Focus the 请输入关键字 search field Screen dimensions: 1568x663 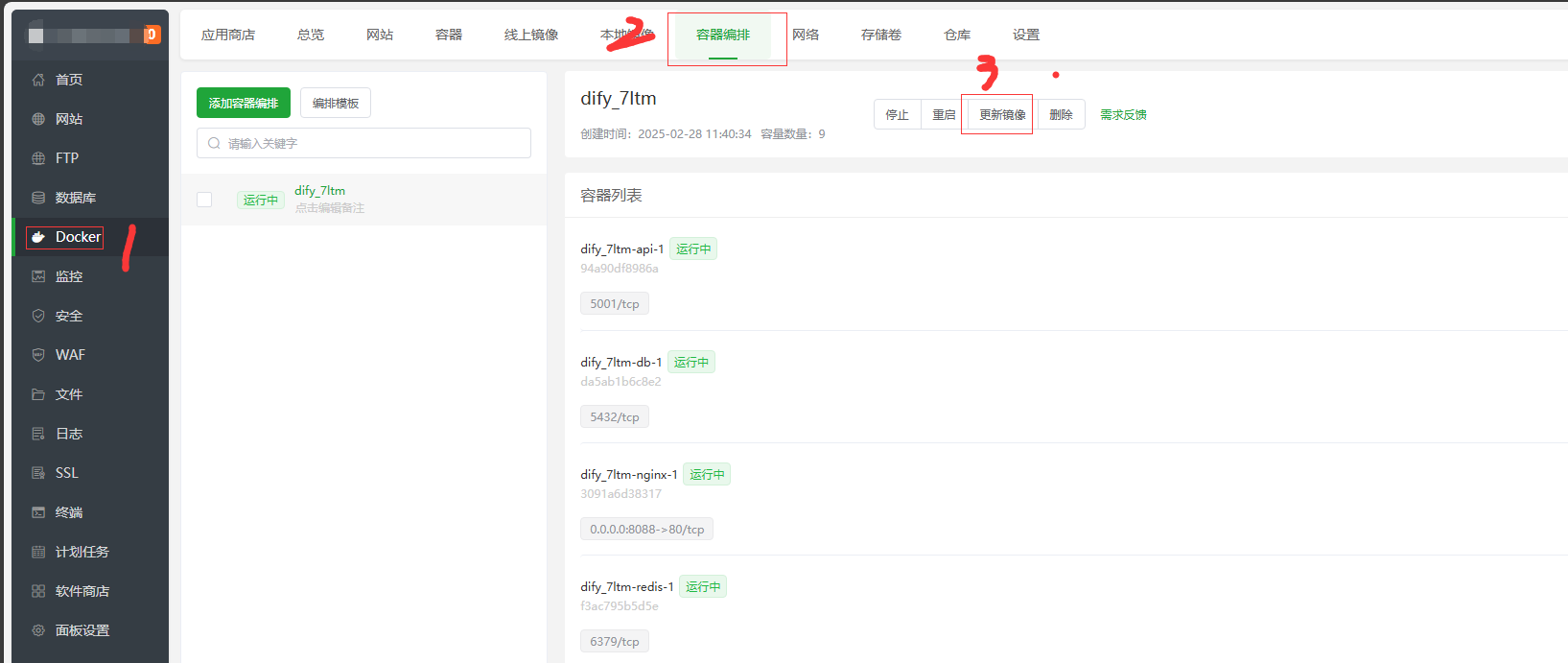374,143
